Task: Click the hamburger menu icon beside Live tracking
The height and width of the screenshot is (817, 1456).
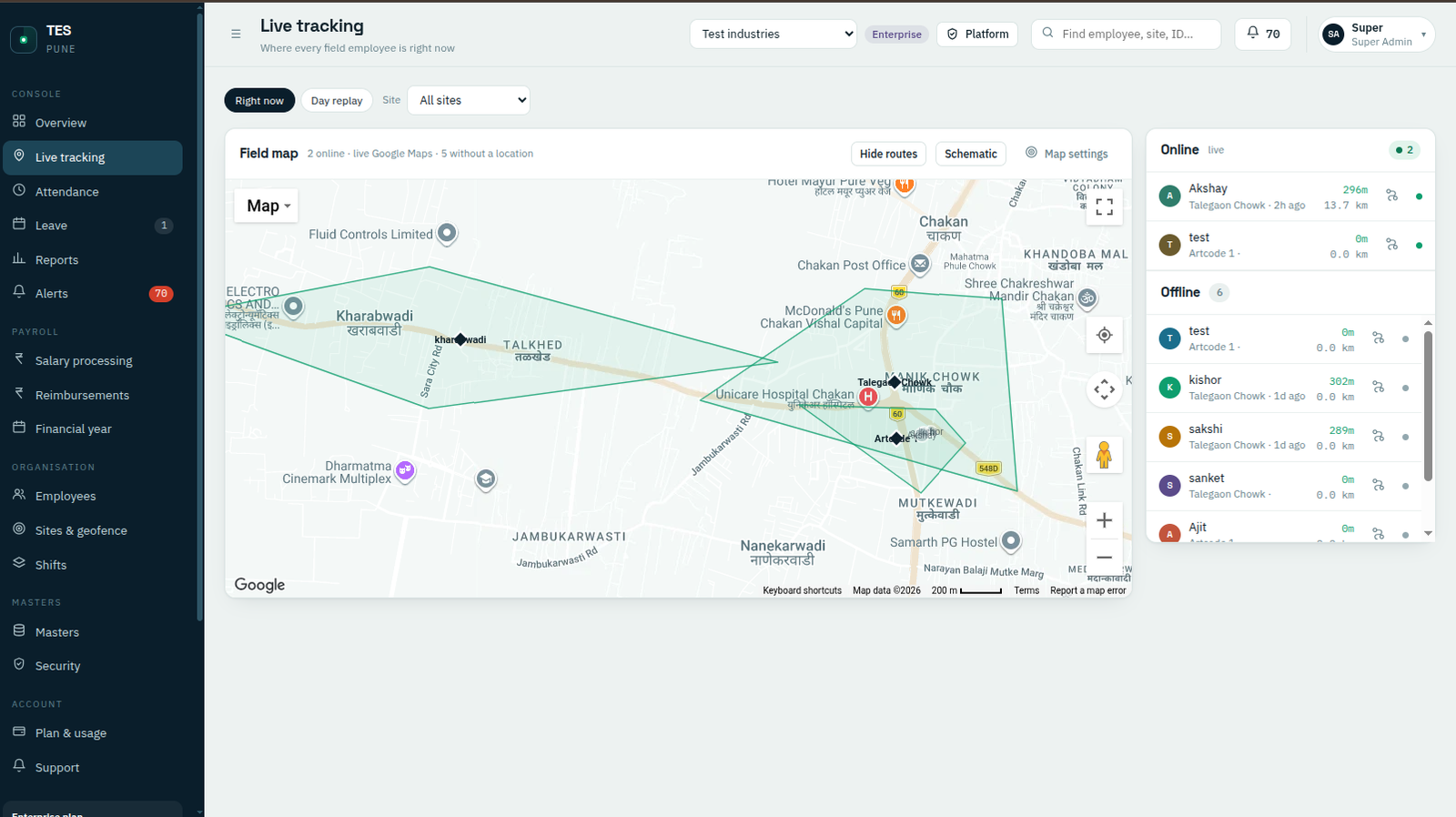Action: click(236, 34)
